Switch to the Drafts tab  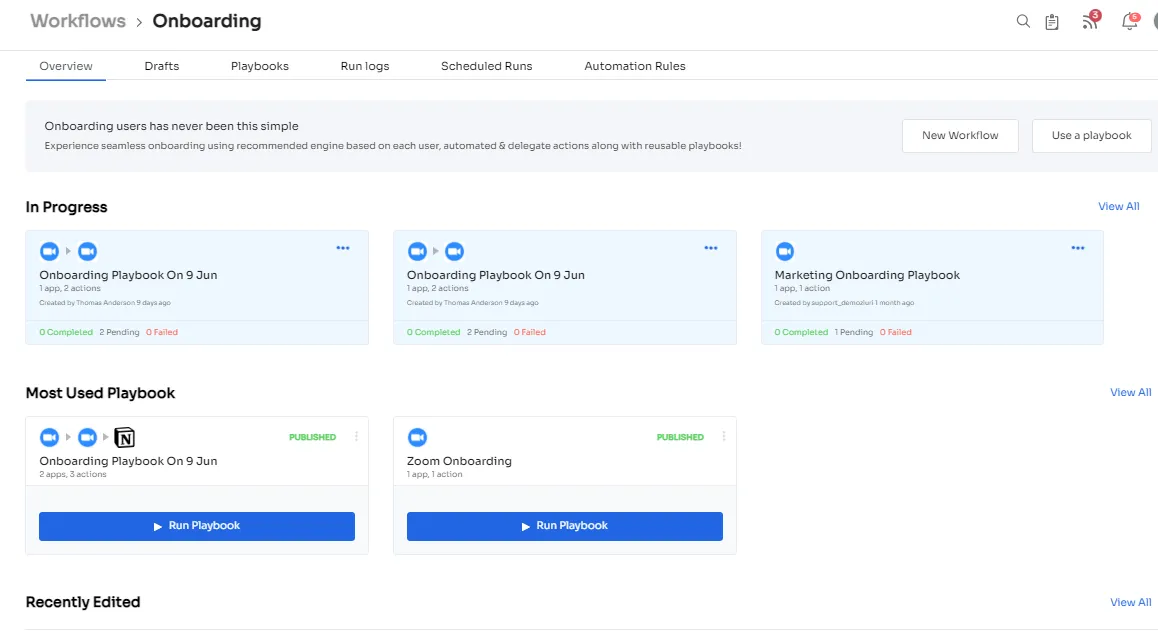162,66
